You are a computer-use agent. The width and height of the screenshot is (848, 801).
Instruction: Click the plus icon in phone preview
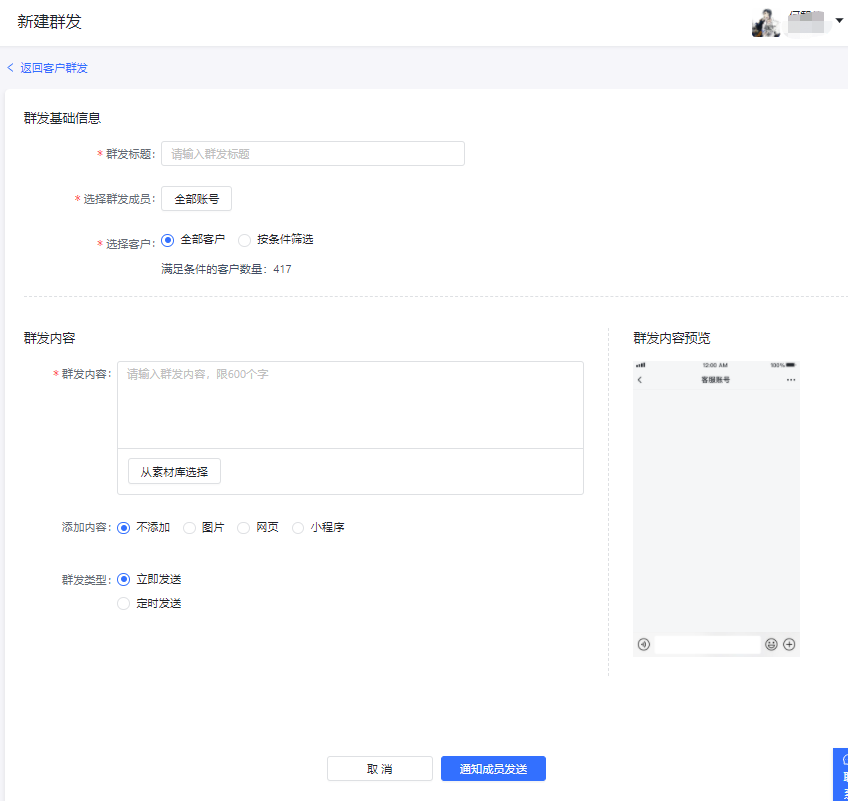789,645
